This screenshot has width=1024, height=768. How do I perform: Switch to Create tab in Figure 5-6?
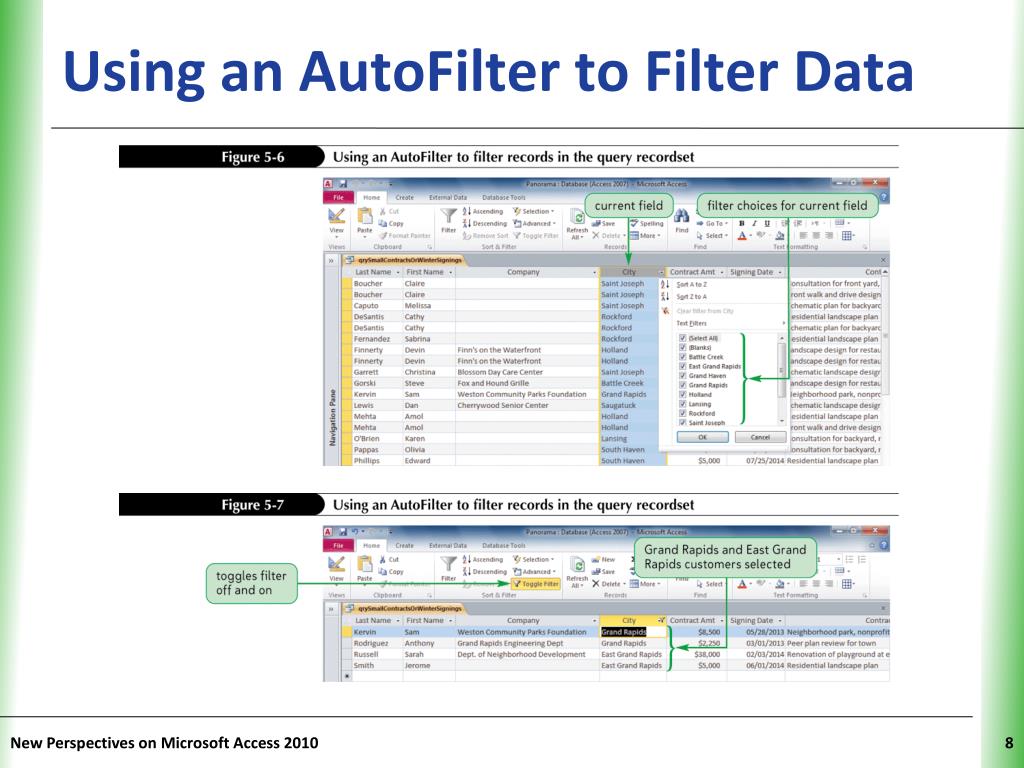404,197
